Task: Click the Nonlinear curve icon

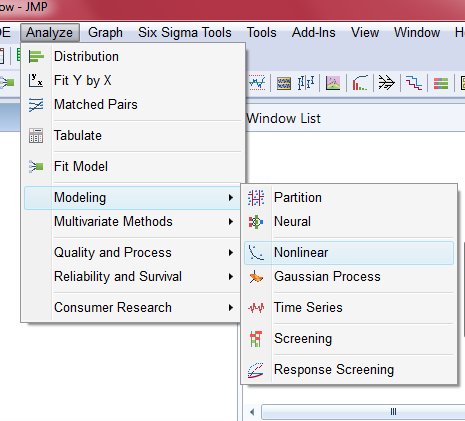Action: [x=256, y=253]
